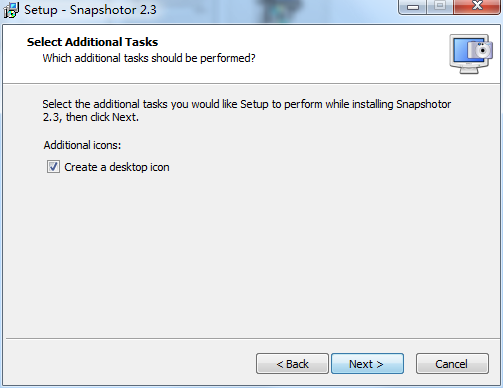
Task: Return to previous page with < Back
Action: click(x=292, y=364)
